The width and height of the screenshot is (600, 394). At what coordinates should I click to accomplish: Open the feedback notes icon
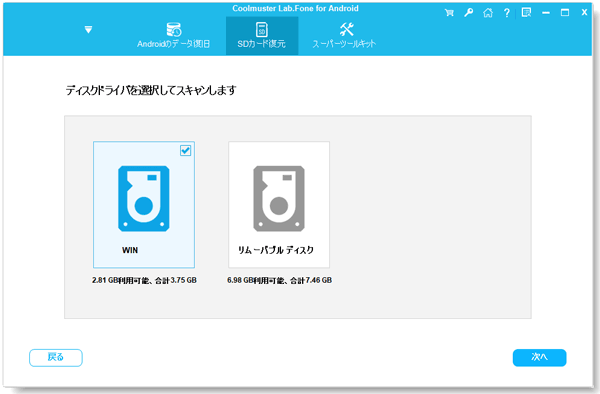tap(527, 13)
